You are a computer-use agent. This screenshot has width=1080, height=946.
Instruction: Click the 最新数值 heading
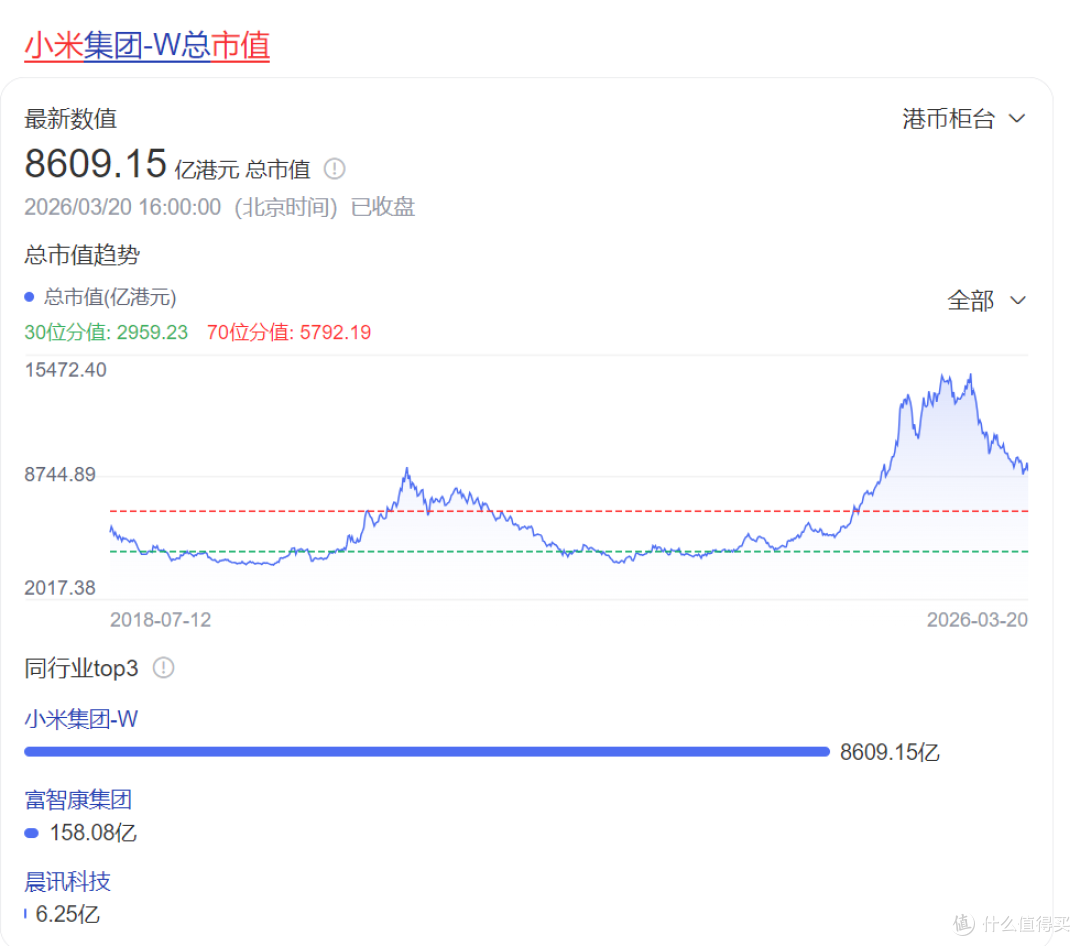[x=70, y=119]
